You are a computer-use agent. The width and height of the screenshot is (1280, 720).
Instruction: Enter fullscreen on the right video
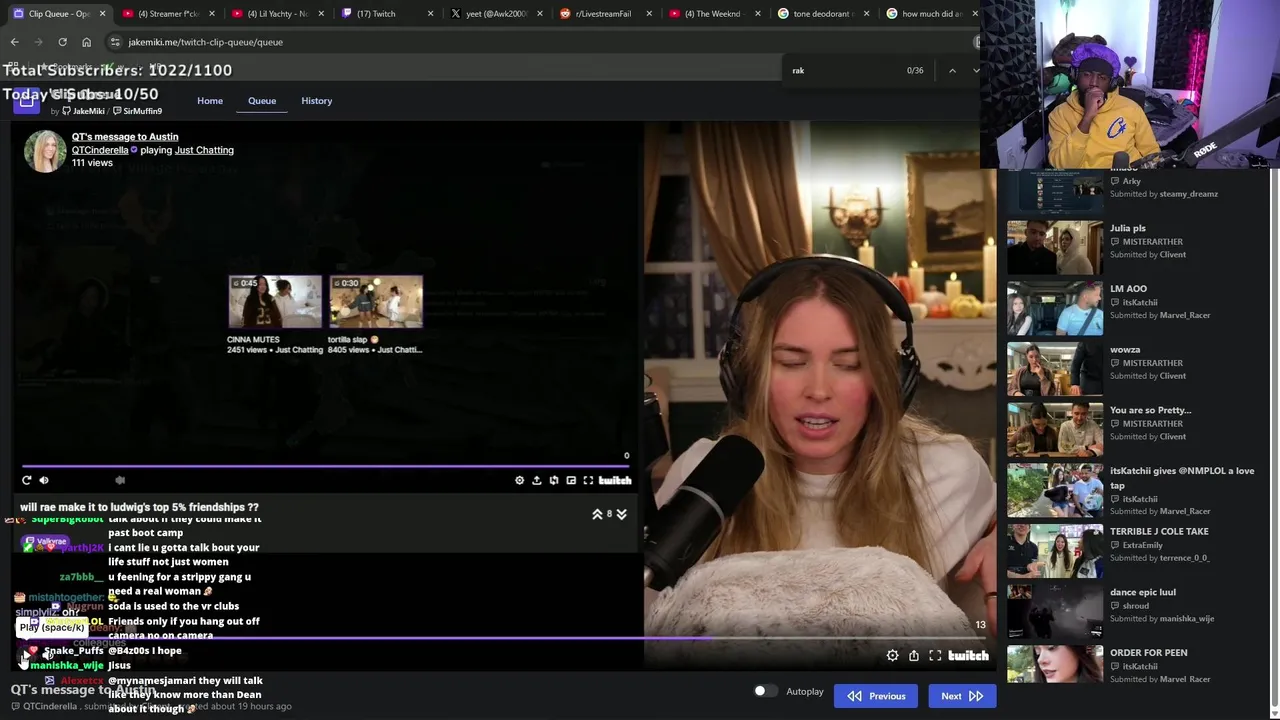(x=935, y=656)
